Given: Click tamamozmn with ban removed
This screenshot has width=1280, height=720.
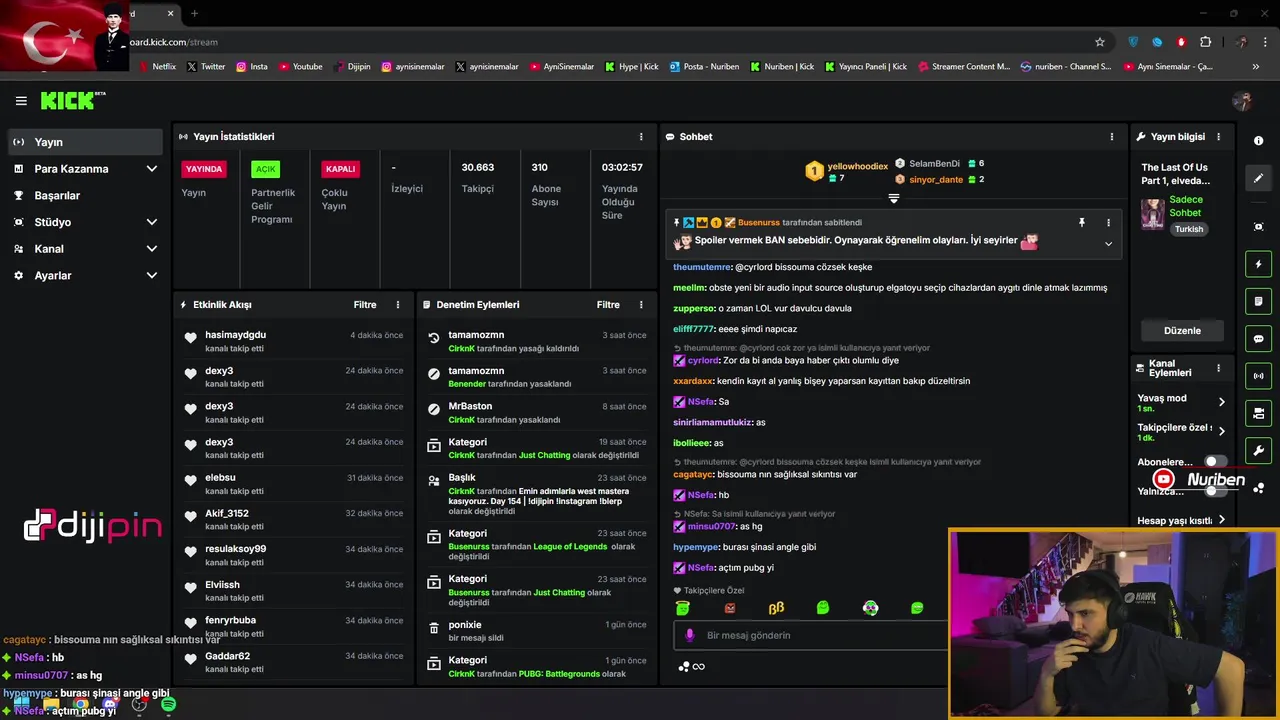Looking at the screenshot, I should (476, 335).
